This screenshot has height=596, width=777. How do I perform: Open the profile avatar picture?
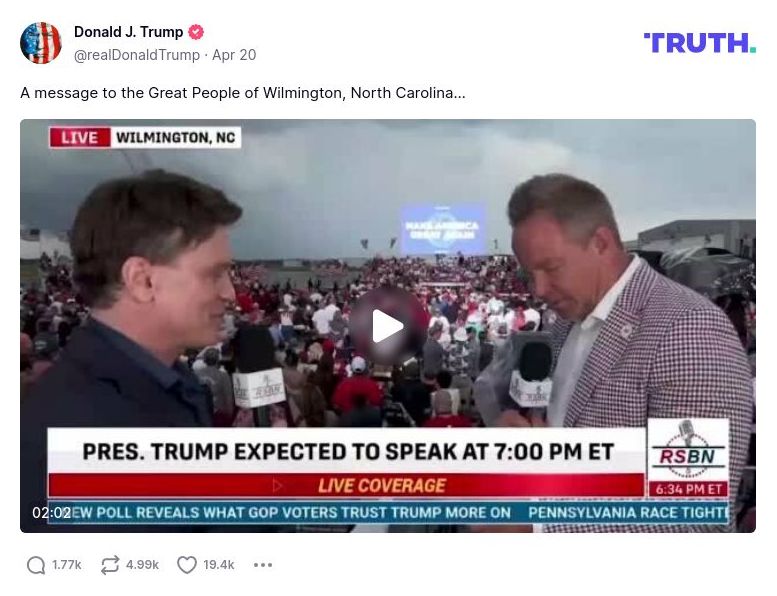pyautogui.click(x=41, y=43)
